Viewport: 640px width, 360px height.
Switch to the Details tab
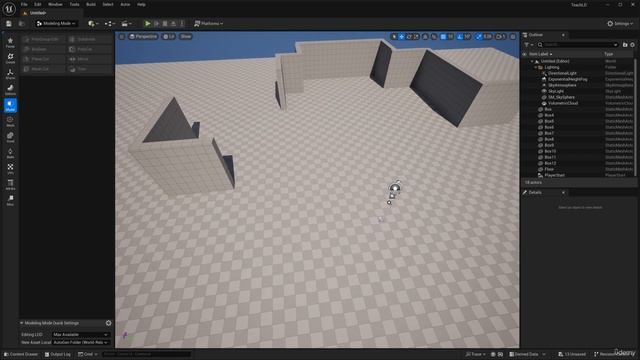click(535, 193)
